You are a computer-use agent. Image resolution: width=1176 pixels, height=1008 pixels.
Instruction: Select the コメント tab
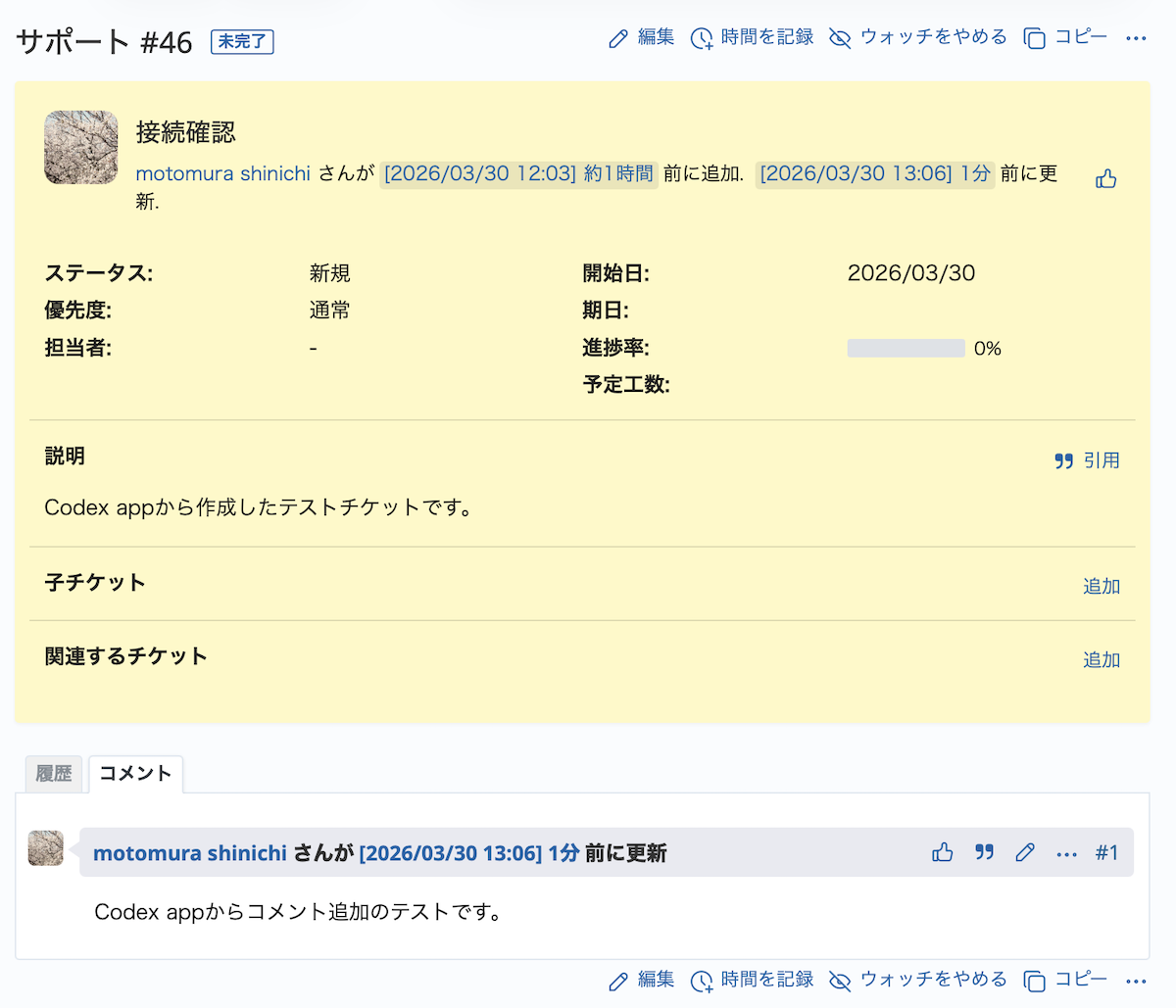135,774
